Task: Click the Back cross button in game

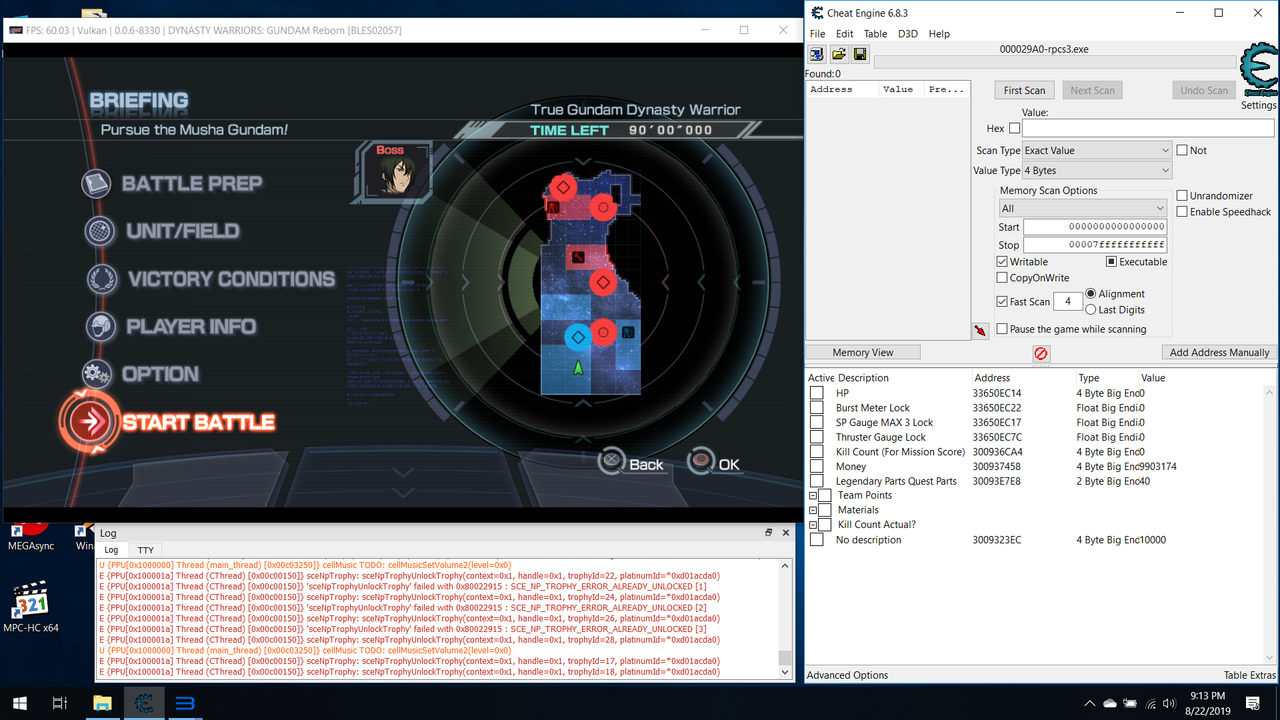Action: [612, 462]
